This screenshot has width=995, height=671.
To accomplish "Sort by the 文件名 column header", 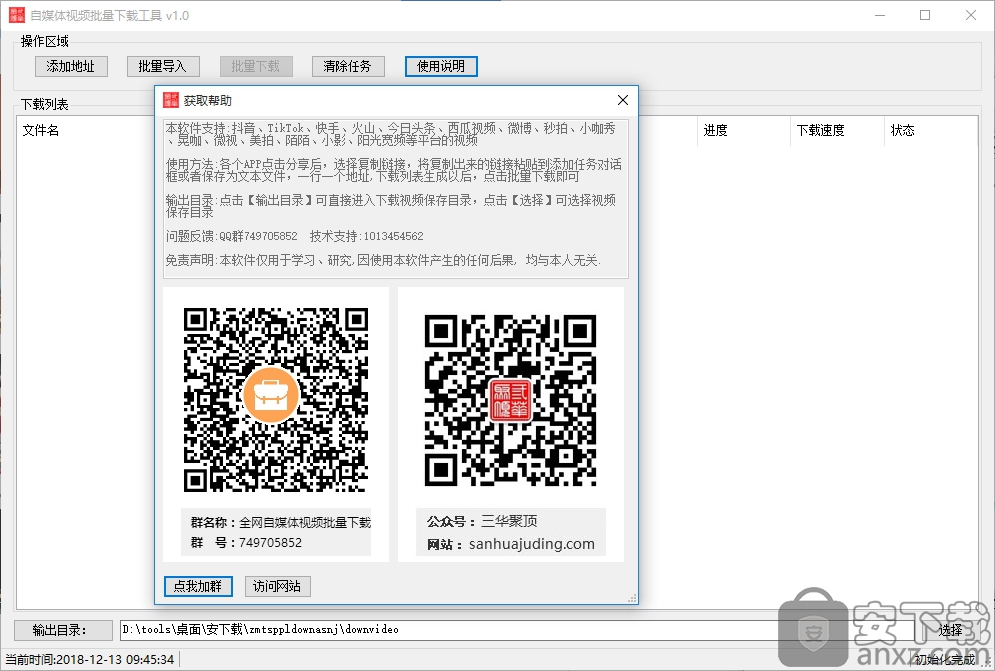I will point(41,130).
